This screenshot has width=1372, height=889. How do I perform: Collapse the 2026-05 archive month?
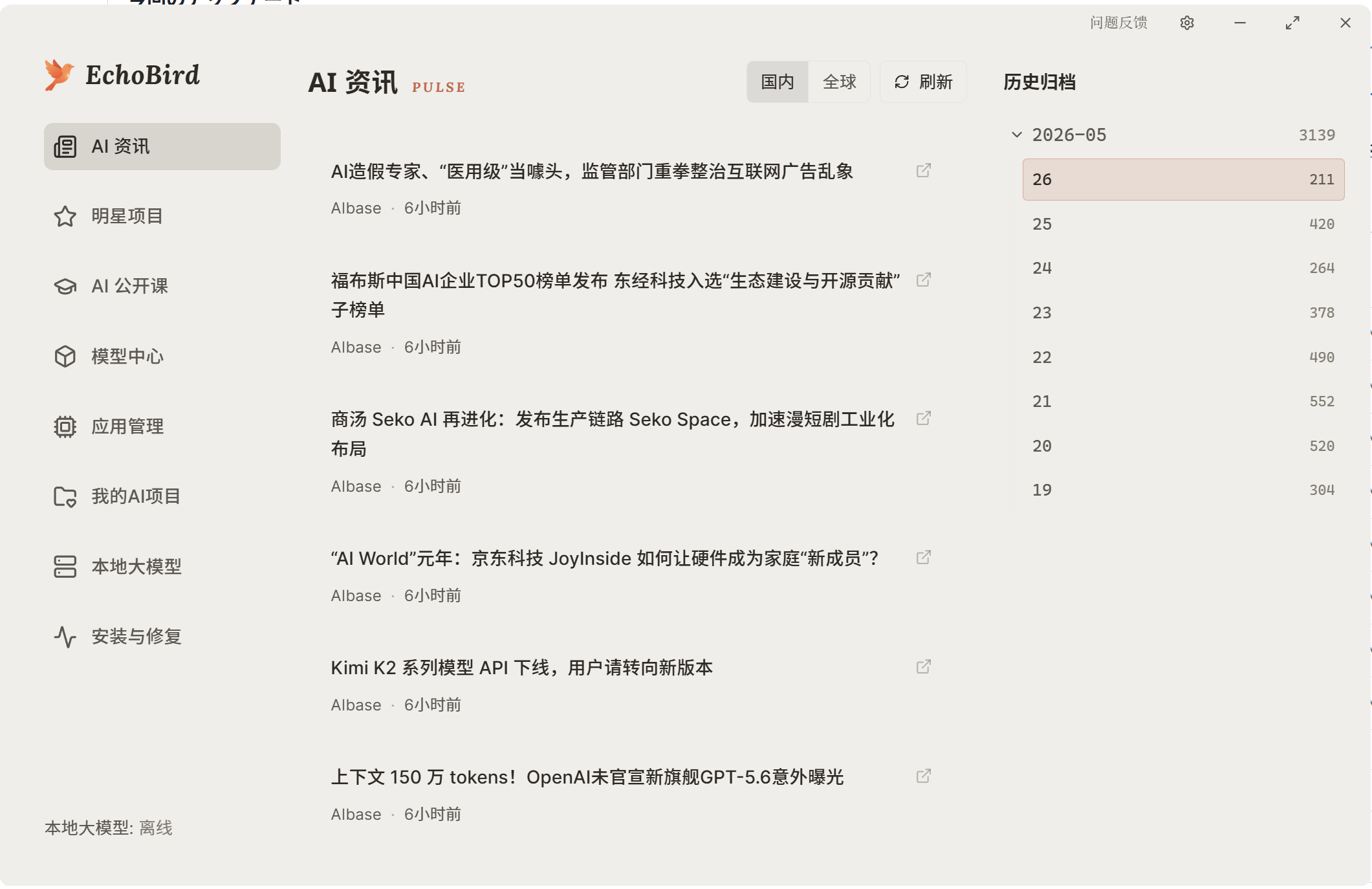pos(1017,135)
